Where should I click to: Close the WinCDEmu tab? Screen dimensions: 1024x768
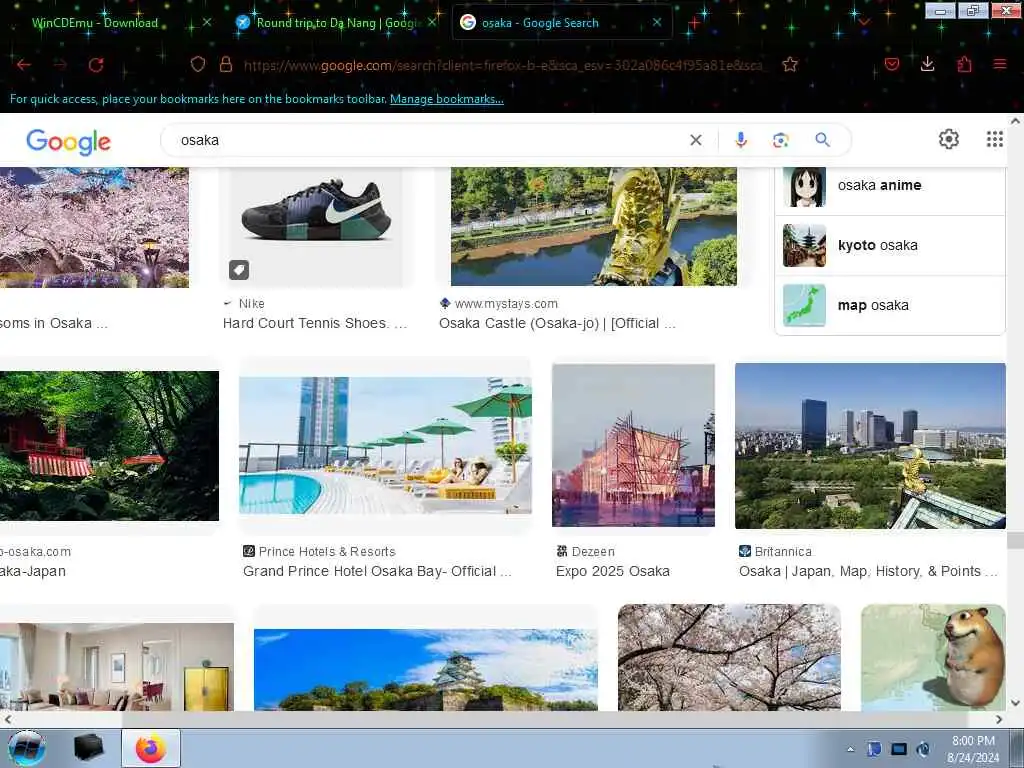206,22
